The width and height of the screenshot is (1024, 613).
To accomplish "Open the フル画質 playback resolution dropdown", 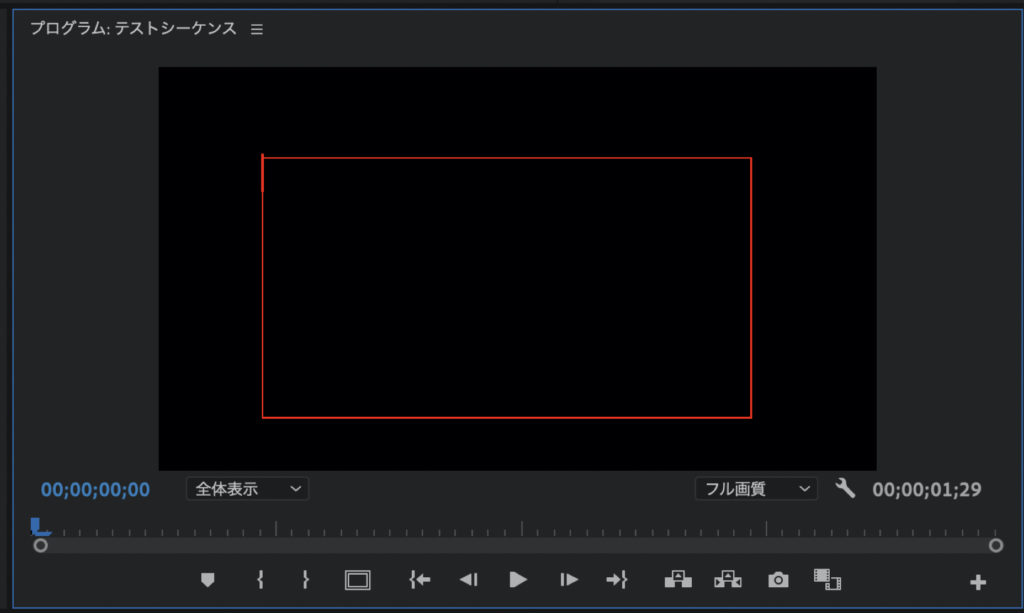I will coord(756,489).
